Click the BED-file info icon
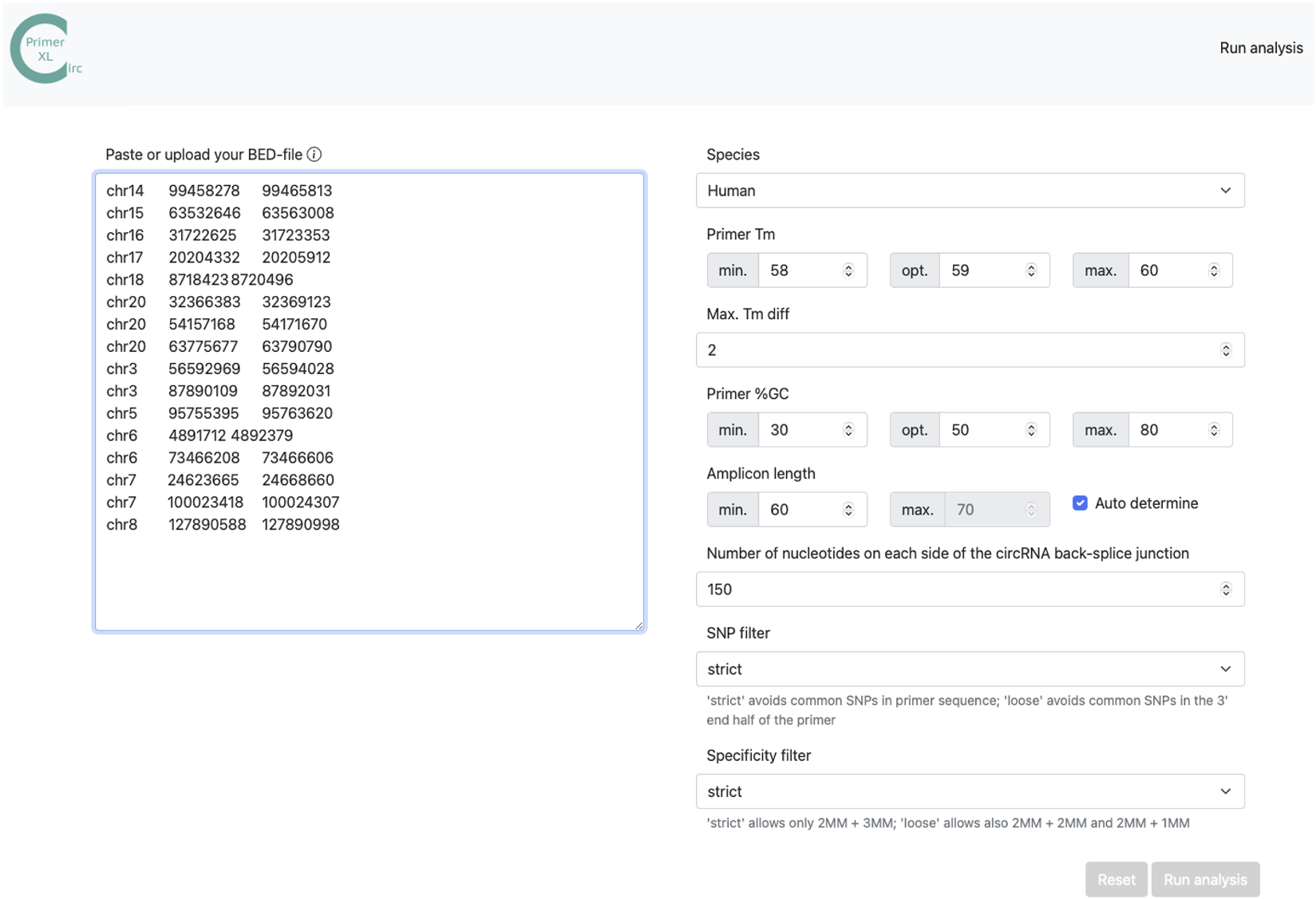Image resolution: width=1316 pixels, height=899 pixels. coord(314,155)
